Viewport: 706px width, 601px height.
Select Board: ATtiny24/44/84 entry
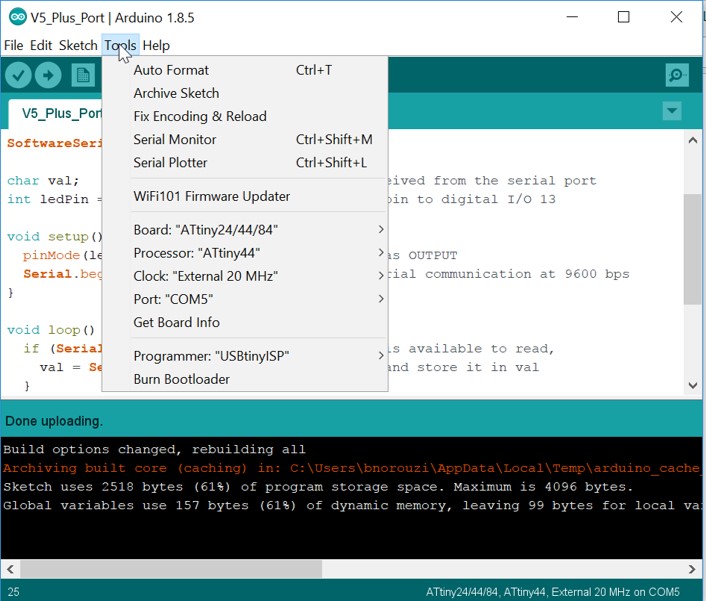coord(245,230)
